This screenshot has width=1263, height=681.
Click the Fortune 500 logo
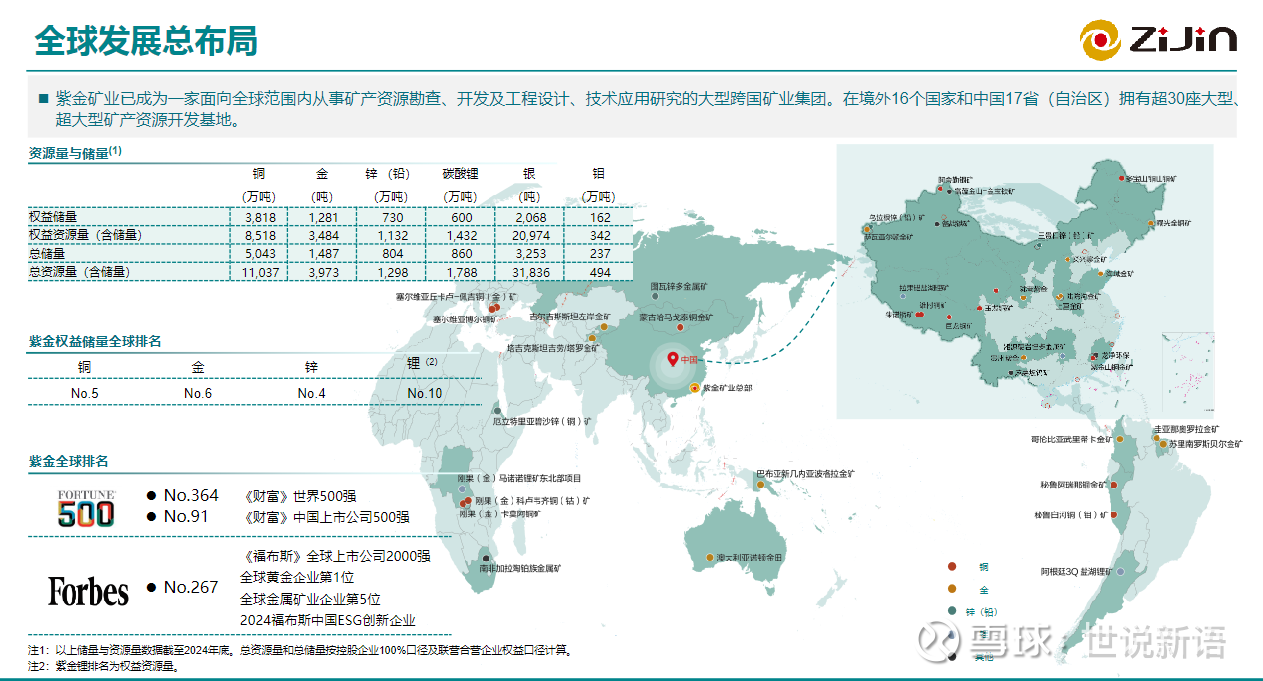[x=85, y=509]
